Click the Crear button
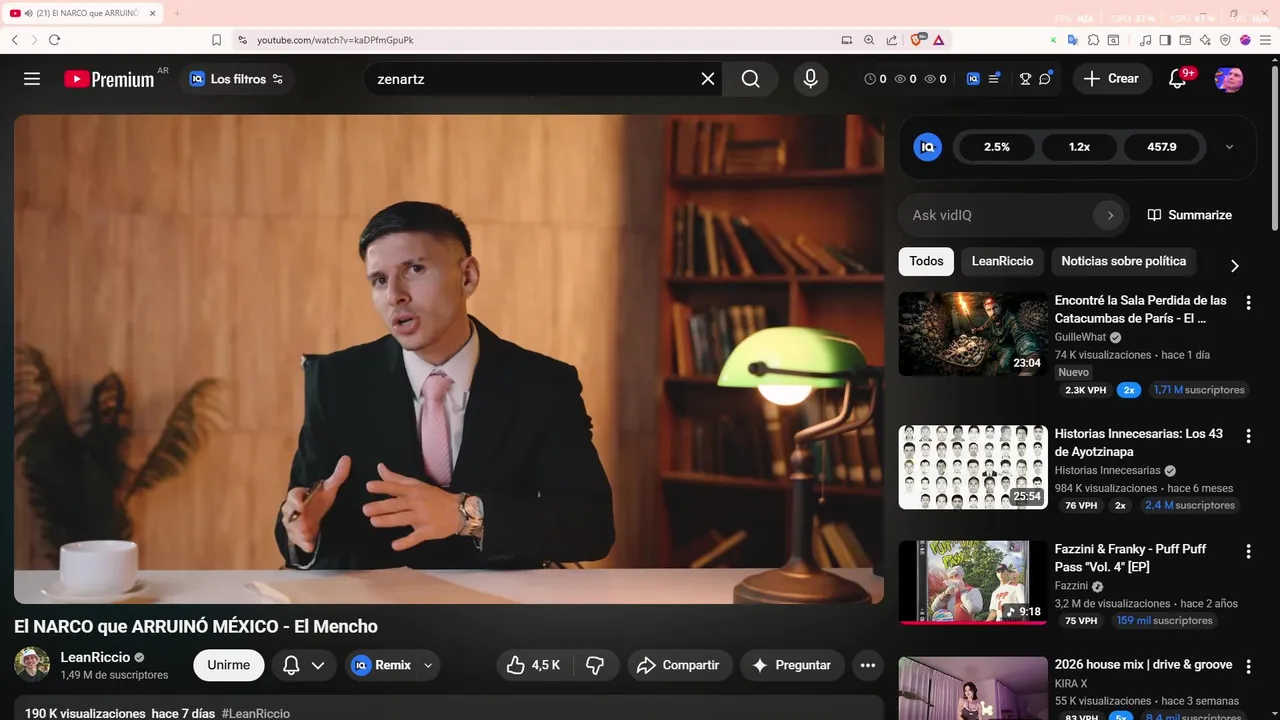The image size is (1280, 720). click(1111, 79)
